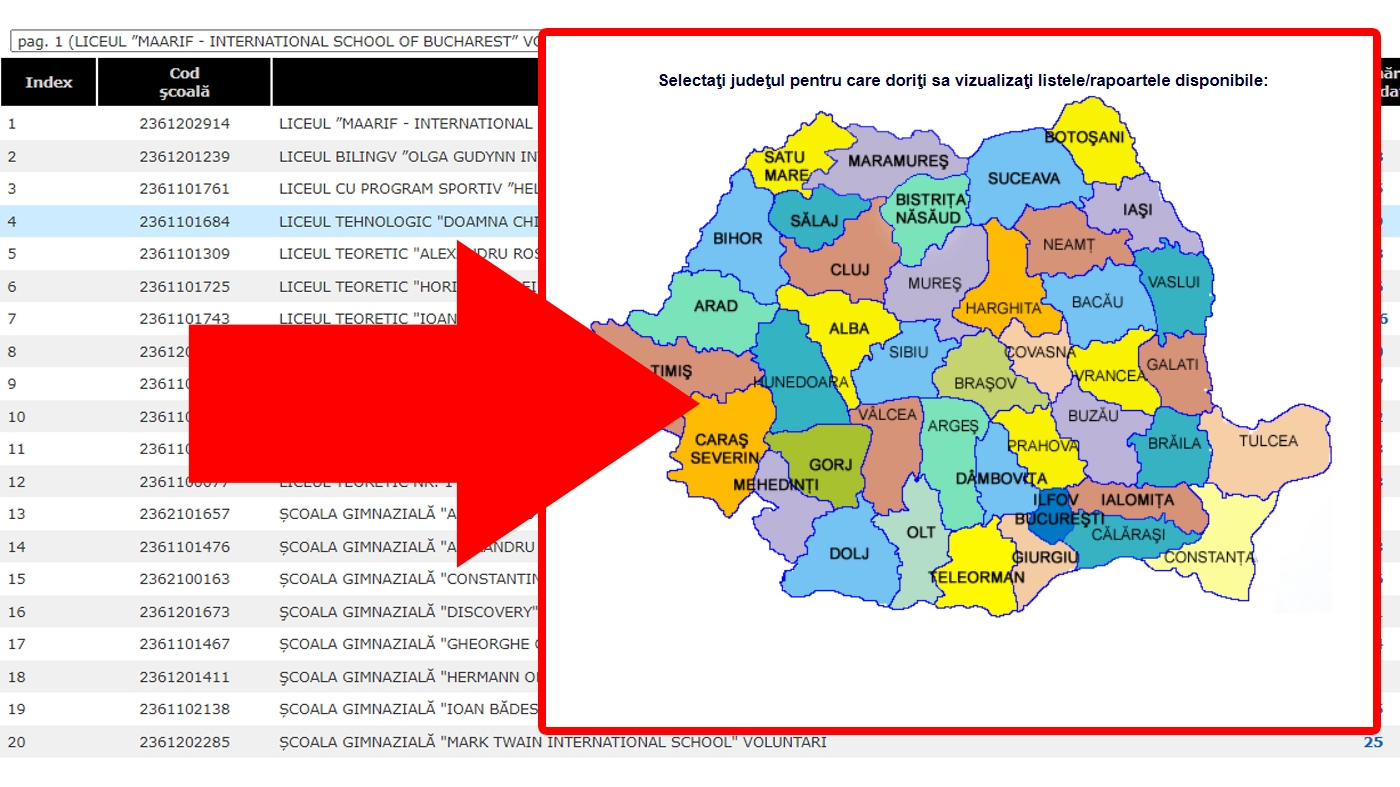Screen dimensions: 1400x787
Task: Select Alba county on the map
Action: coord(849,328)
